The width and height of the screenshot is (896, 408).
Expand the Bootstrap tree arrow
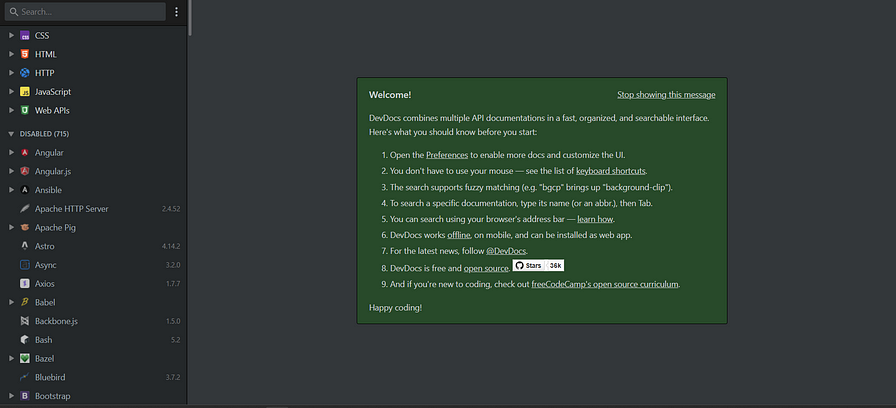pyautogui.click(x=11, y=395)
